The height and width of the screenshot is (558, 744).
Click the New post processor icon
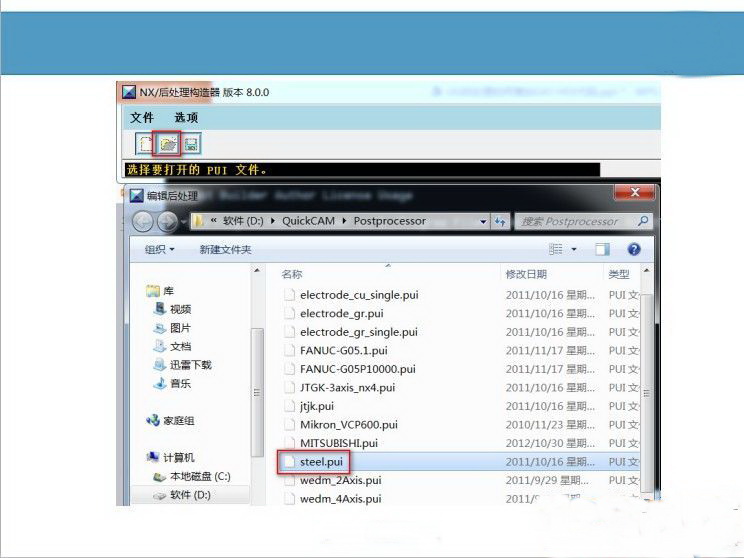pos(145,144)
